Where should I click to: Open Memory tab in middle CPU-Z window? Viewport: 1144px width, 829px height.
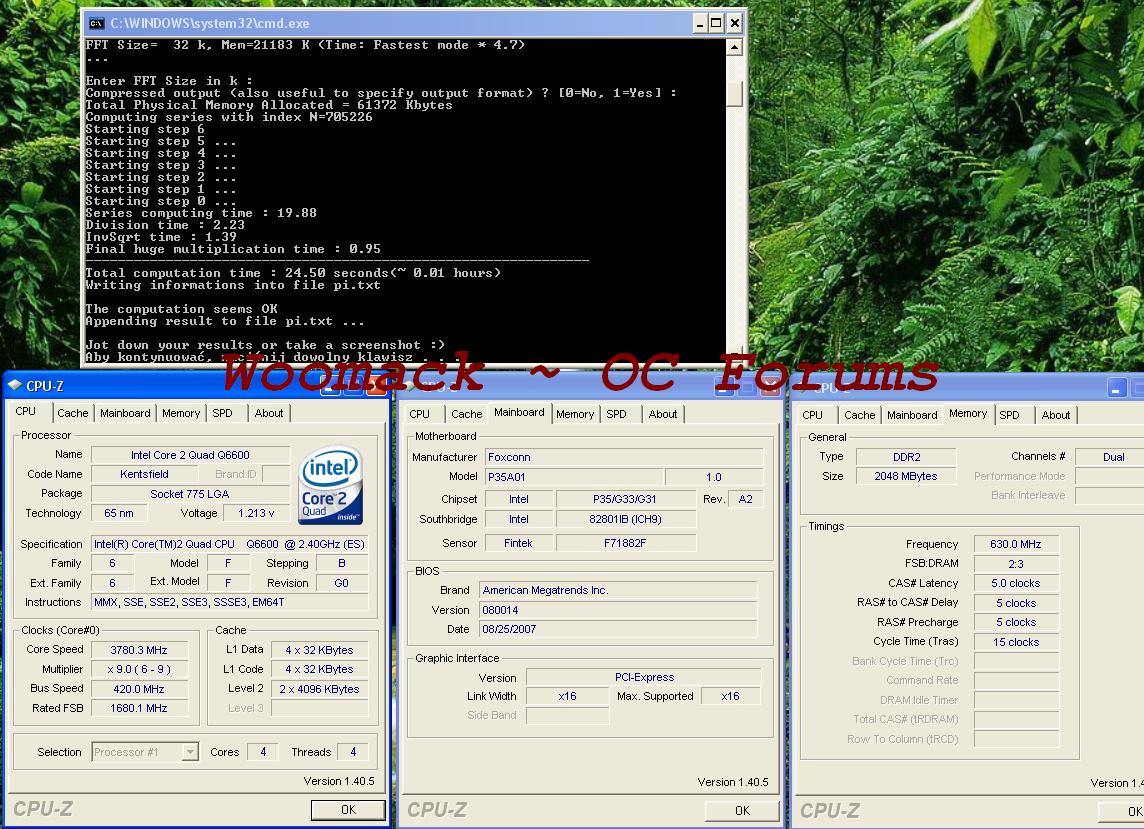pos(575,414)
